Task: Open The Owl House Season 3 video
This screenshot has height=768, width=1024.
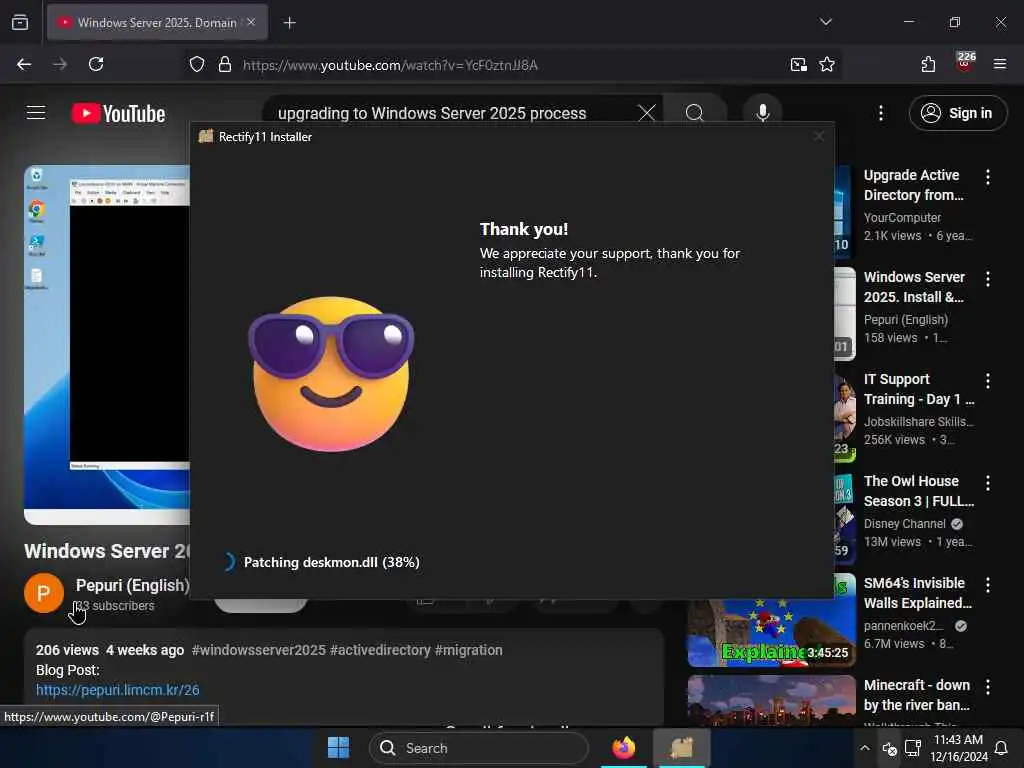Action: point(918,491)
